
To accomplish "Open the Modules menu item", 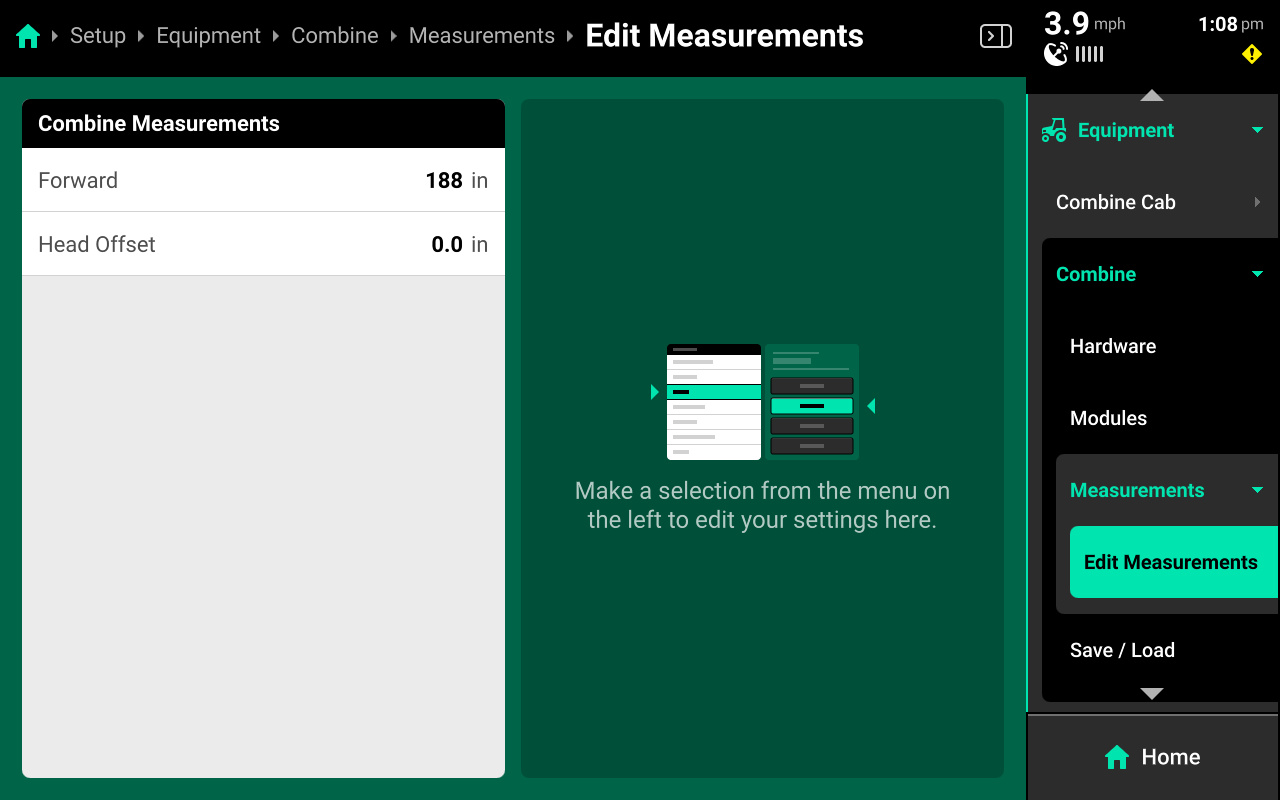I will [1108, 419].
